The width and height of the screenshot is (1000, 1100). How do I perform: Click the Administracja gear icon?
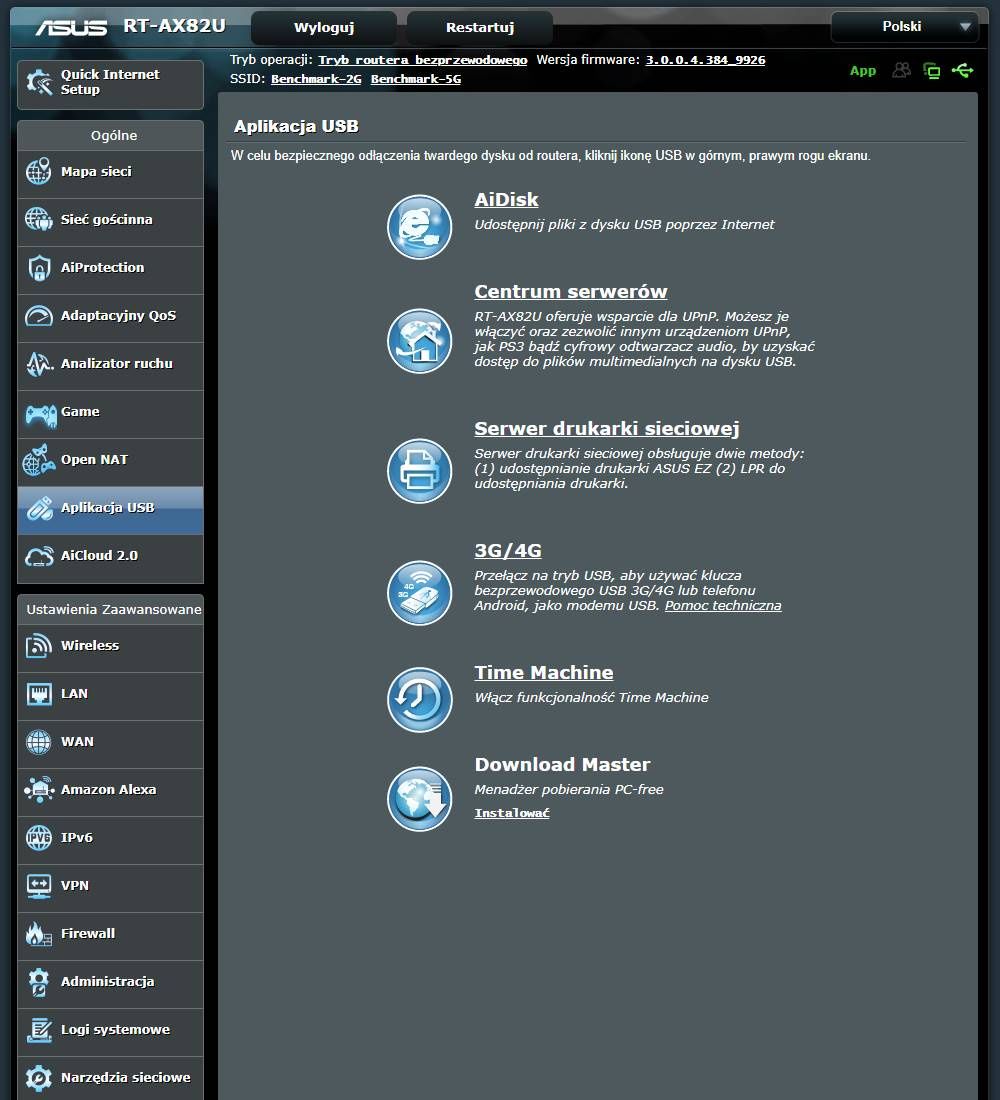(x=39, y=981)
